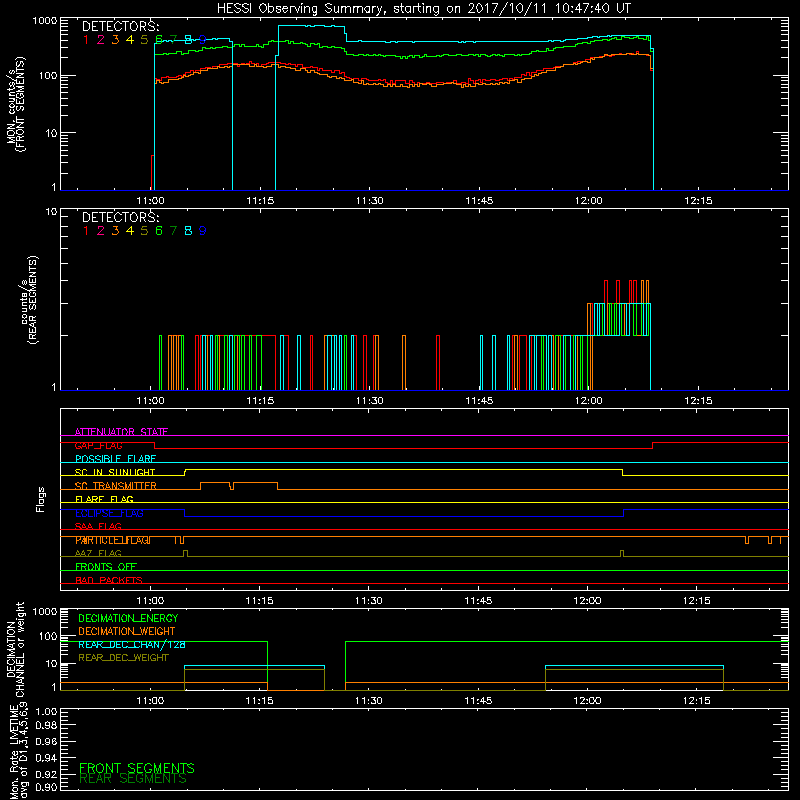Viewport: 800px width, 800px height.
Task: Select detector 3 in rear segments legend
Action: pyautogui.click(x=115, y=231)
